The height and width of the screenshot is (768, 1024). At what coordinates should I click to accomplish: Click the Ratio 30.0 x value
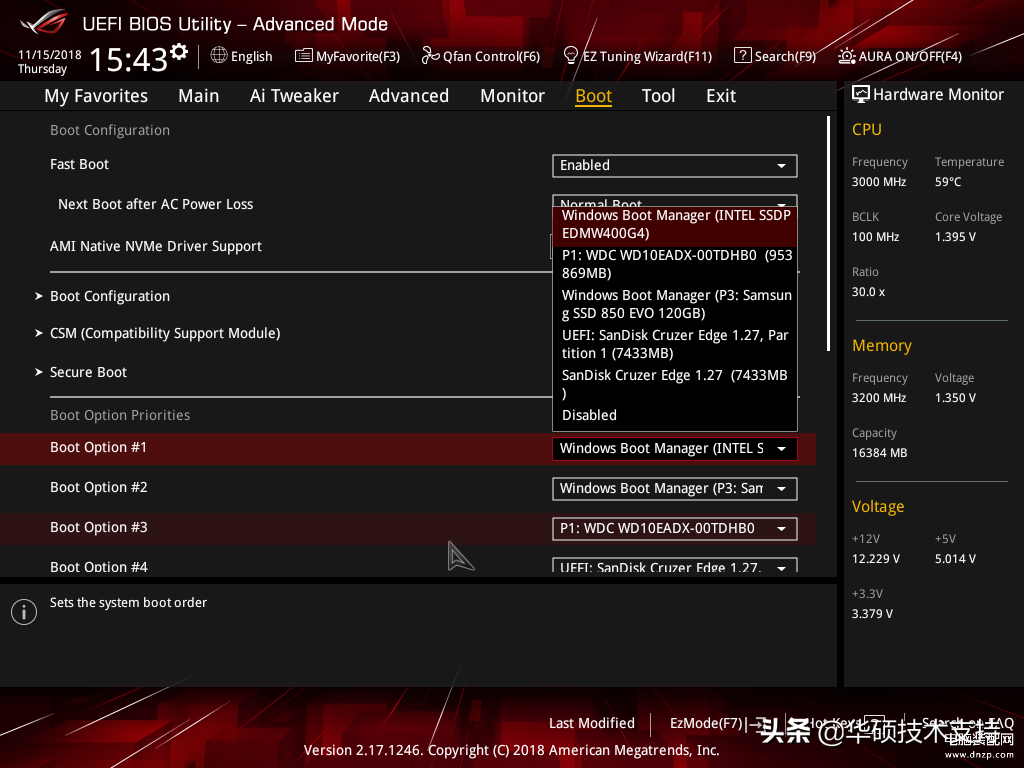point(869,292)
